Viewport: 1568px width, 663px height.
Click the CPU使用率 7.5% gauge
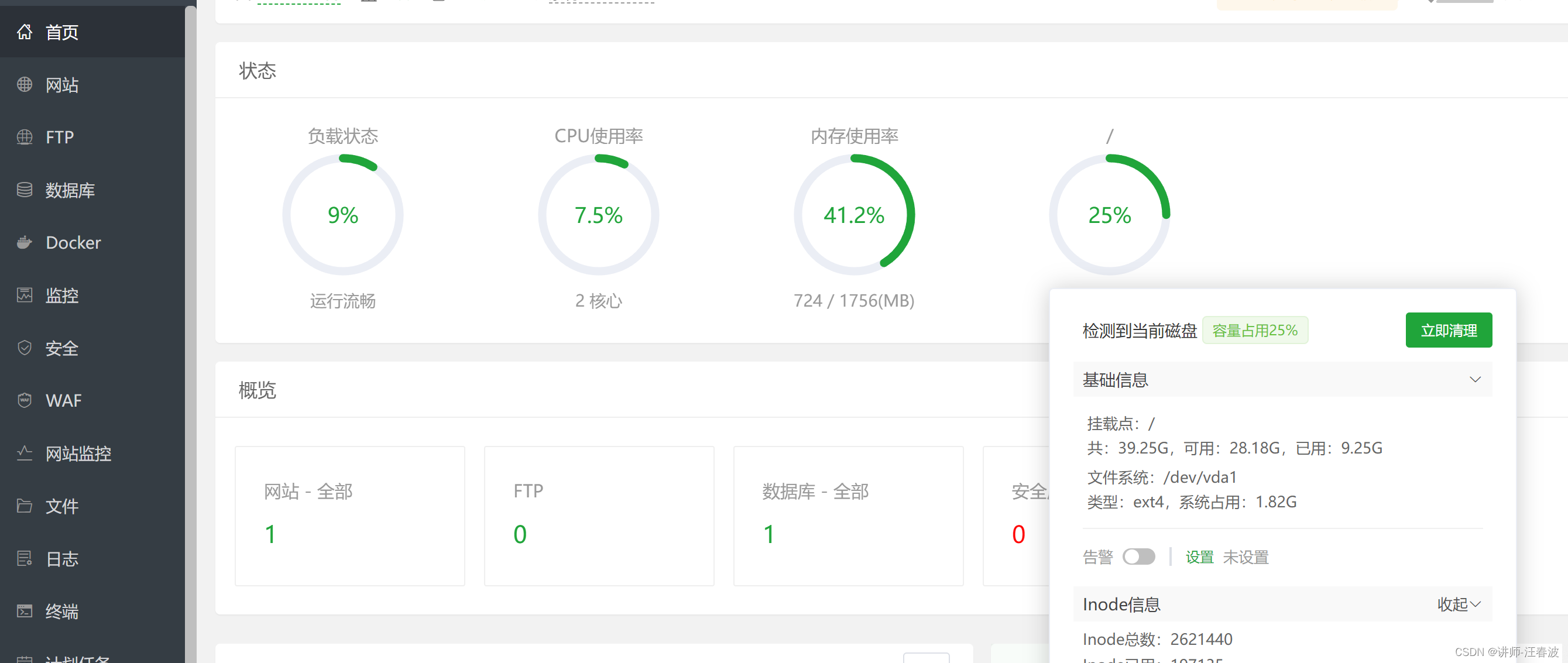tap(598, 214)
